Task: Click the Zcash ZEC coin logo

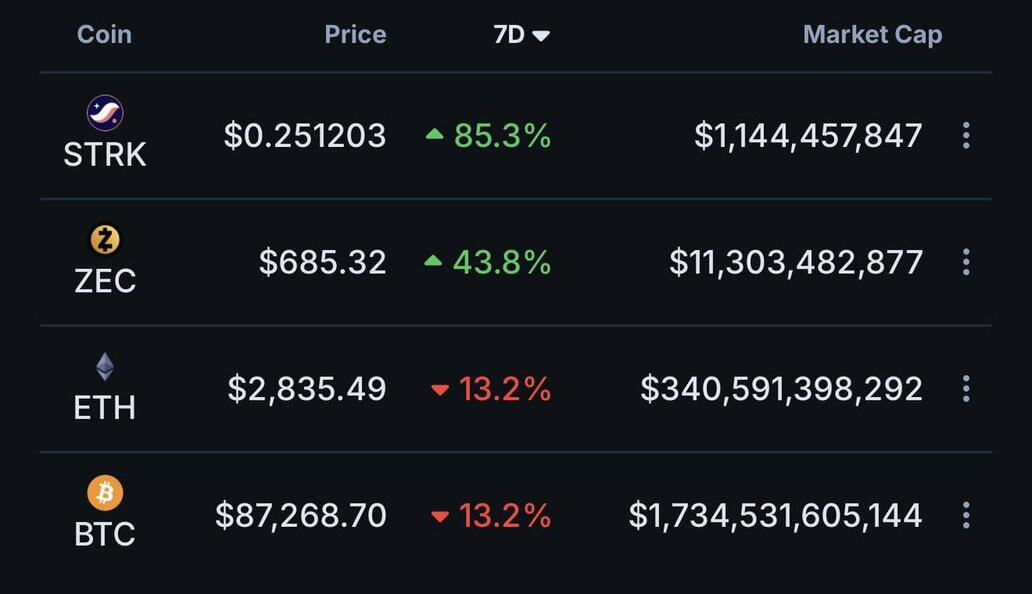Action: point(105,240)
